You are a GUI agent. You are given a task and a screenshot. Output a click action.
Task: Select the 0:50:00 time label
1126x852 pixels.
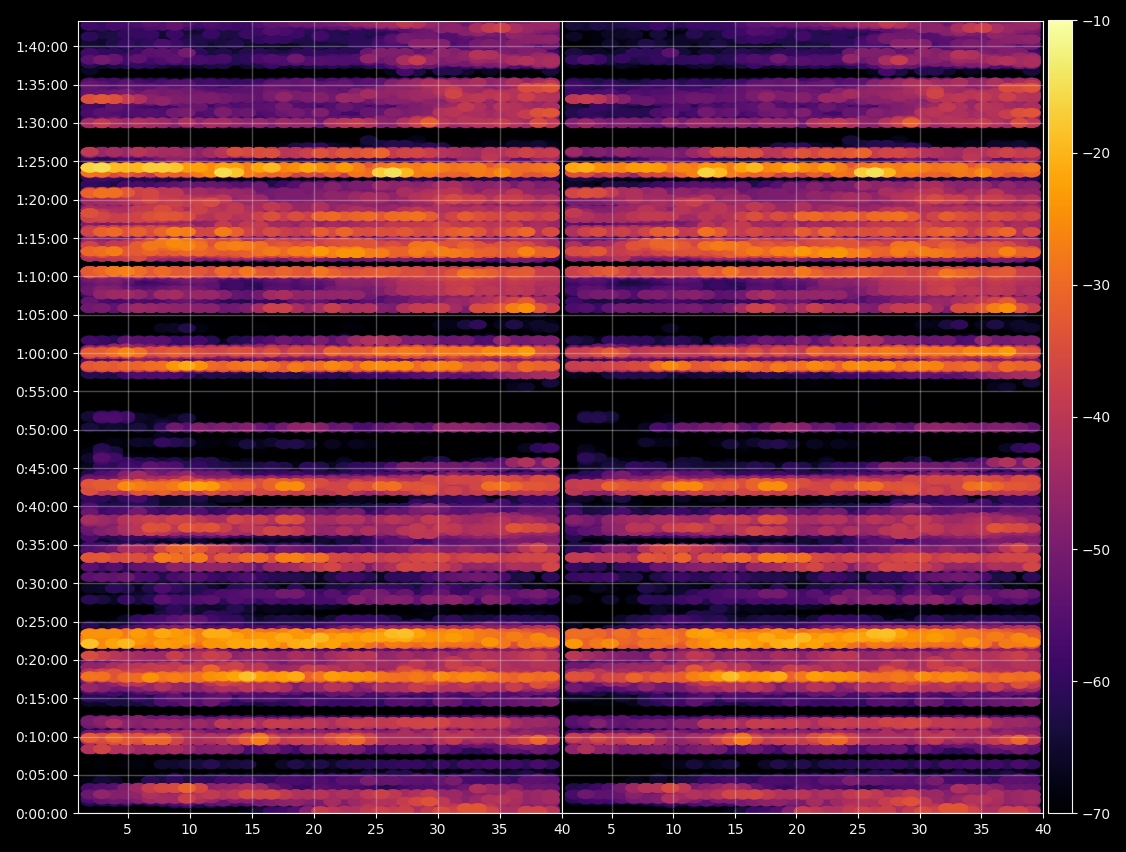coord(42,430)
